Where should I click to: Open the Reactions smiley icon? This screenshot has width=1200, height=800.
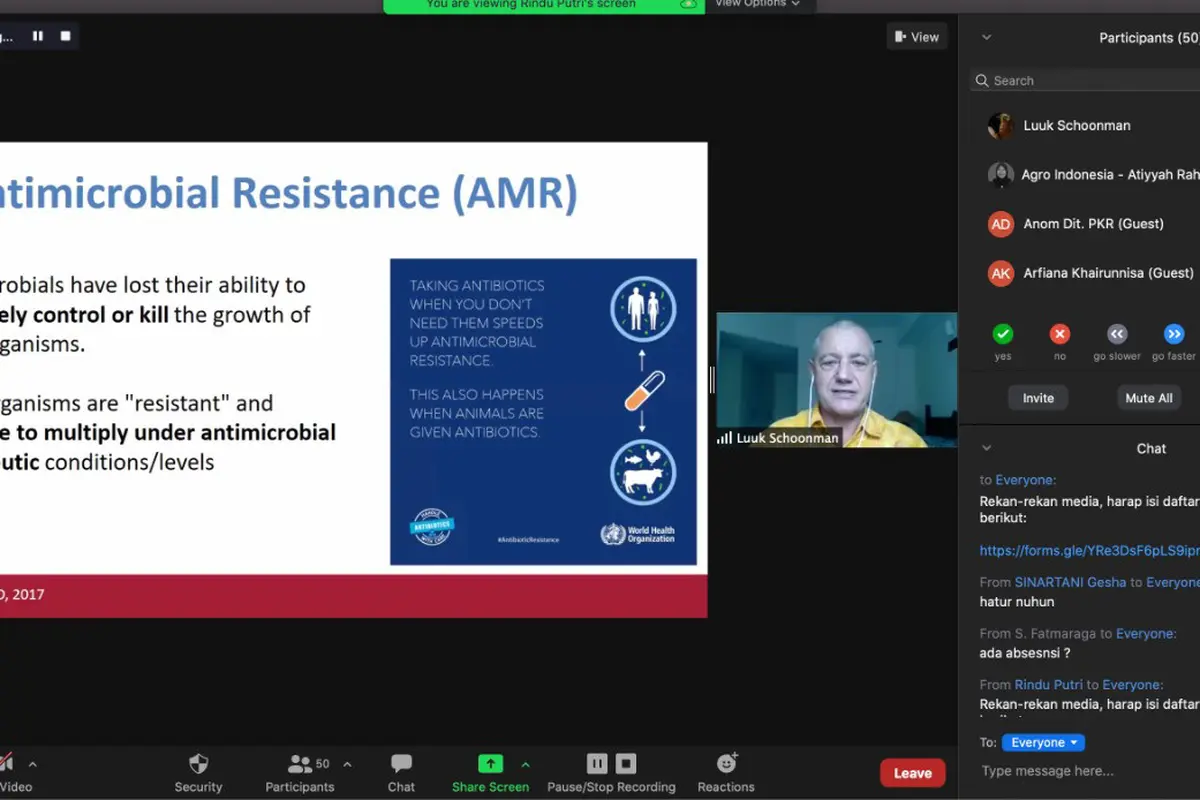click(x=727, y=763)
